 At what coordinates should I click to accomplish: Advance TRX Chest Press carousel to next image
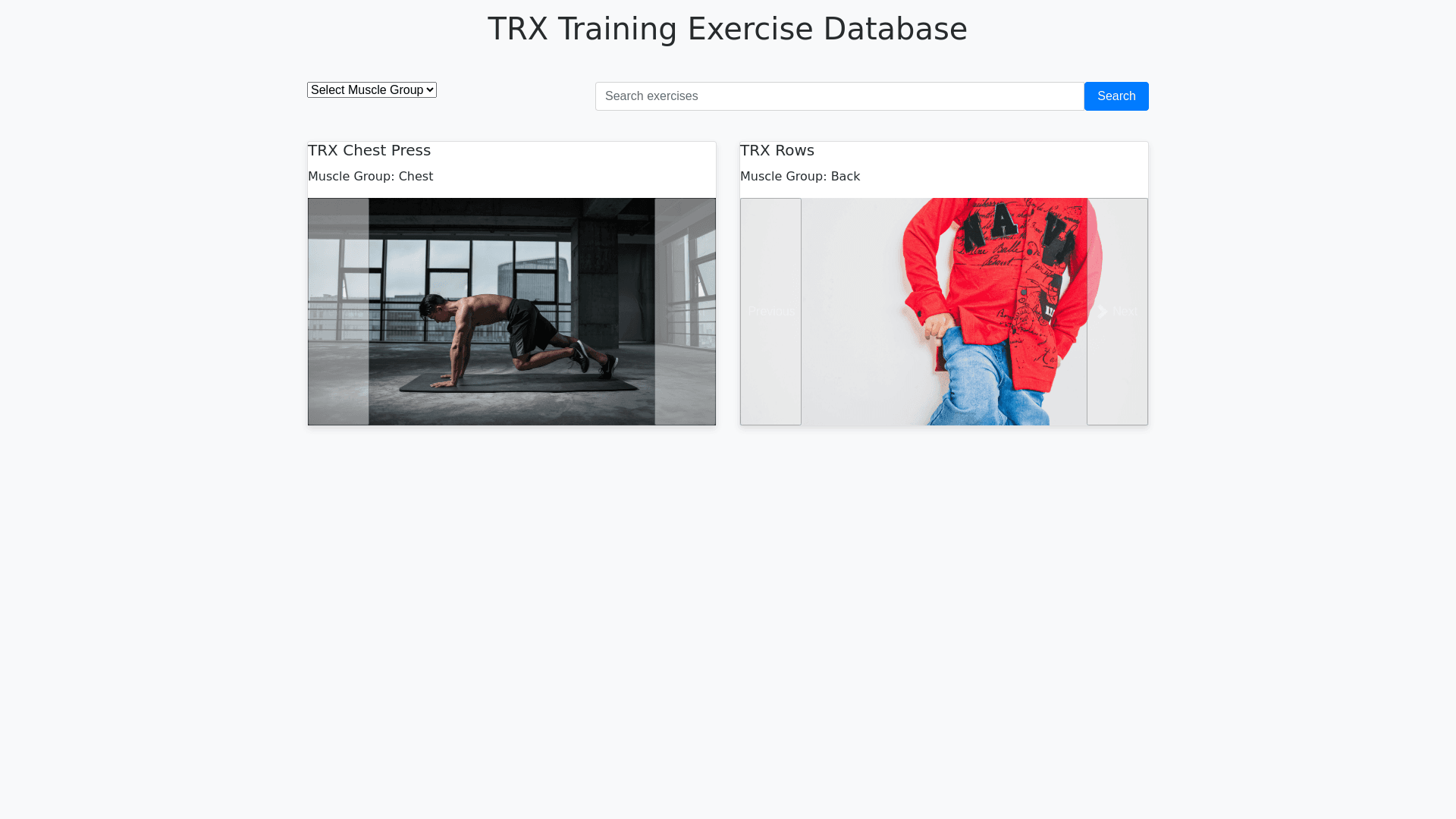(x=685, y=312)
